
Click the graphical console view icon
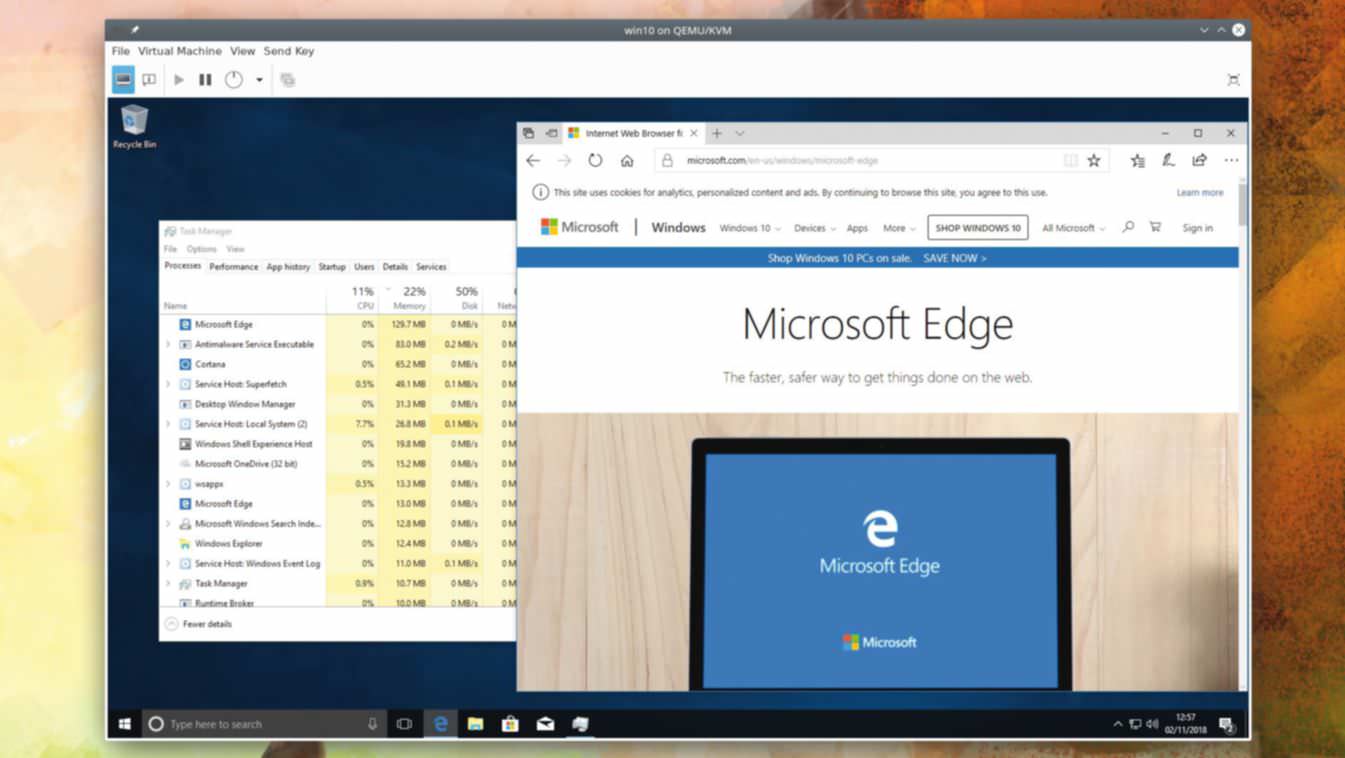[x=123, y=80]
